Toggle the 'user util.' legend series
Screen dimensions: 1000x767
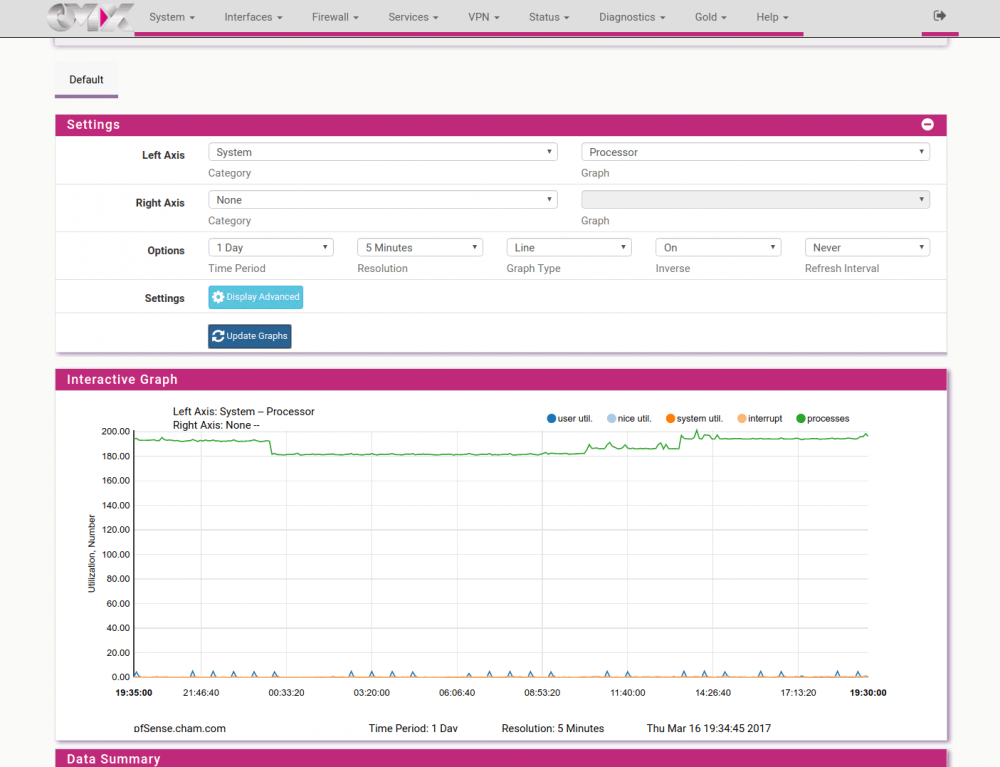[570, 419]
